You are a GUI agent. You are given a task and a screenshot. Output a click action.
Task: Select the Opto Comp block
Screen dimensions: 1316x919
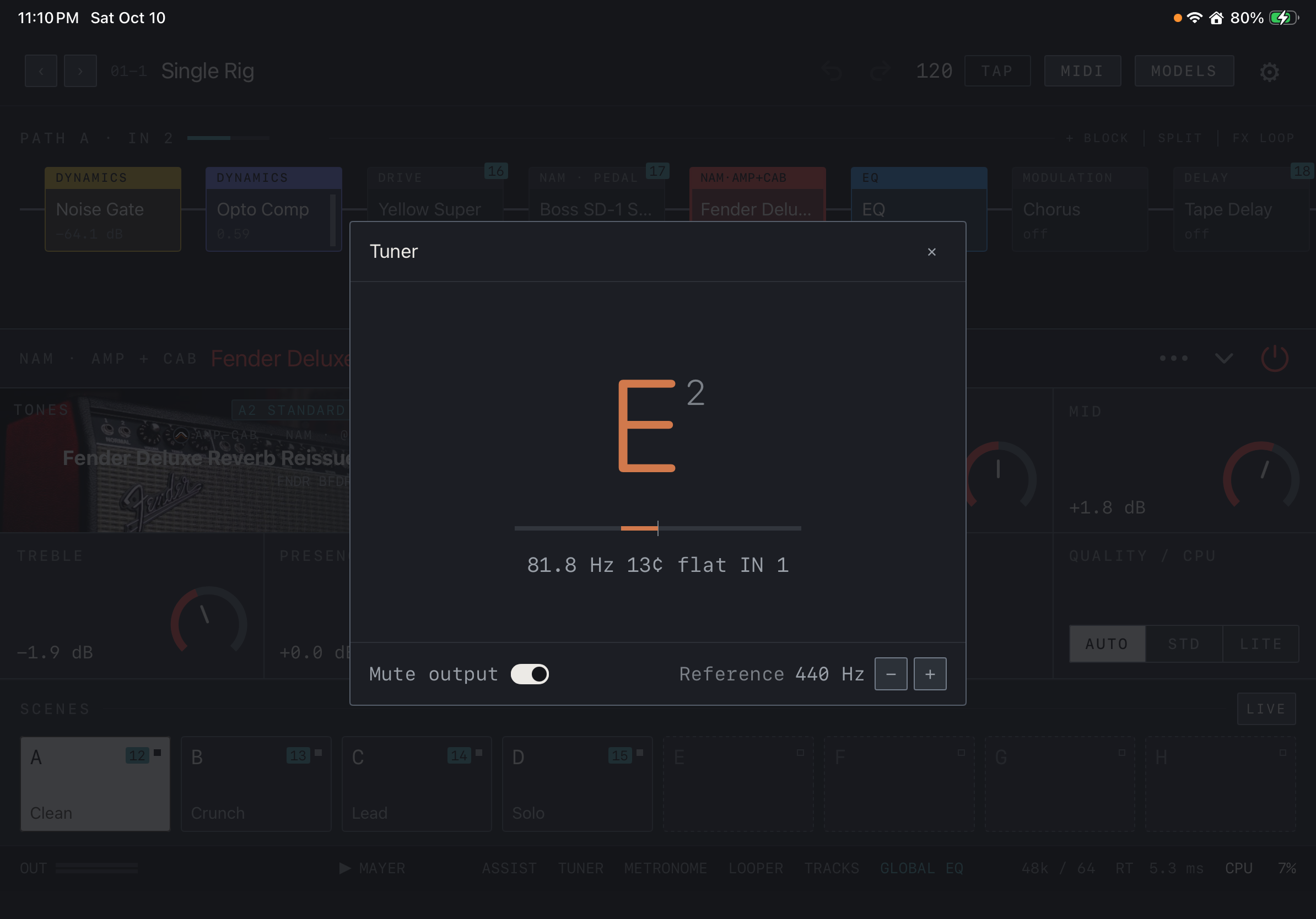pos(273,209)
